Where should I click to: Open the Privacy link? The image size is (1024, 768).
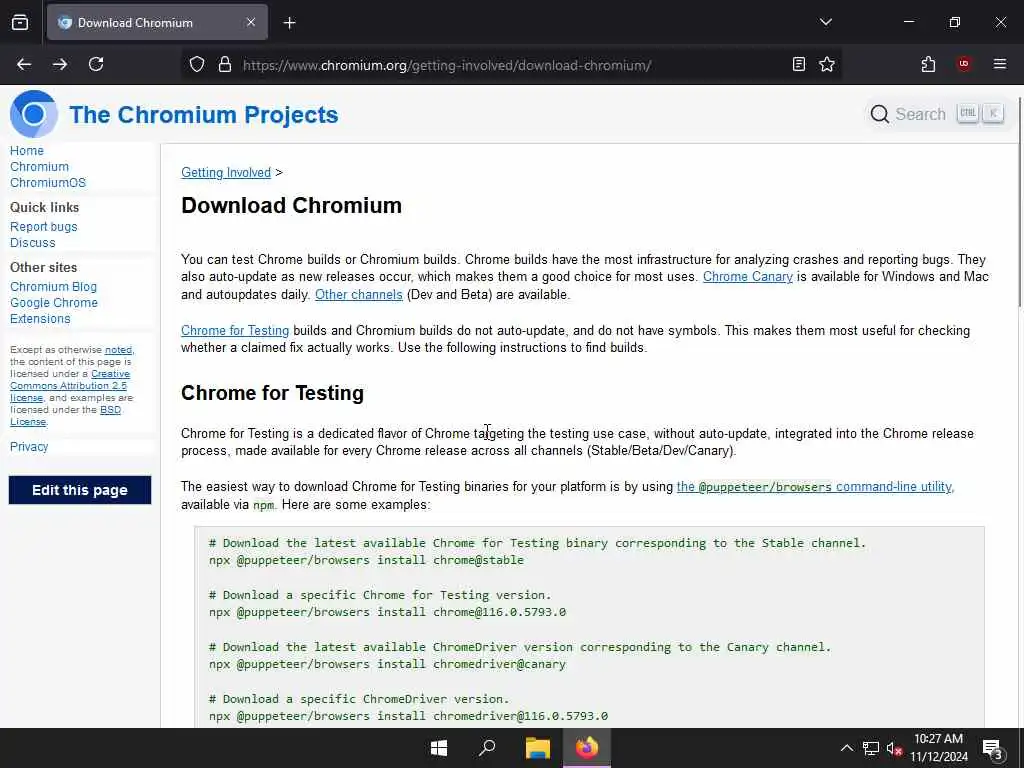29,447
